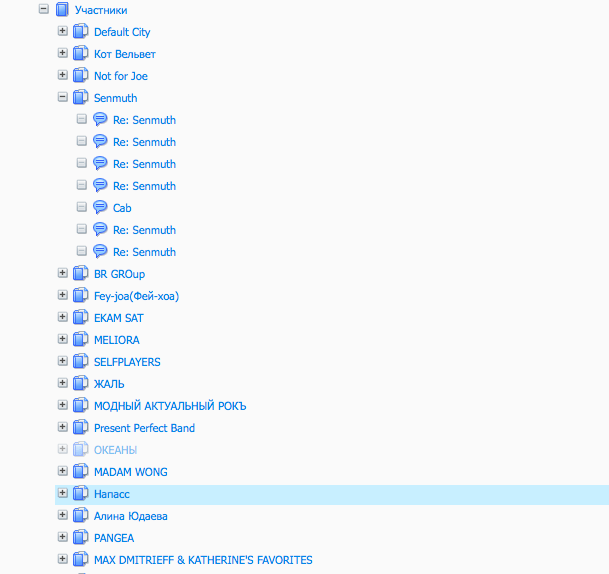609x574 pixels.
Task: Open the Напасс thread
Action: [111, 494]
